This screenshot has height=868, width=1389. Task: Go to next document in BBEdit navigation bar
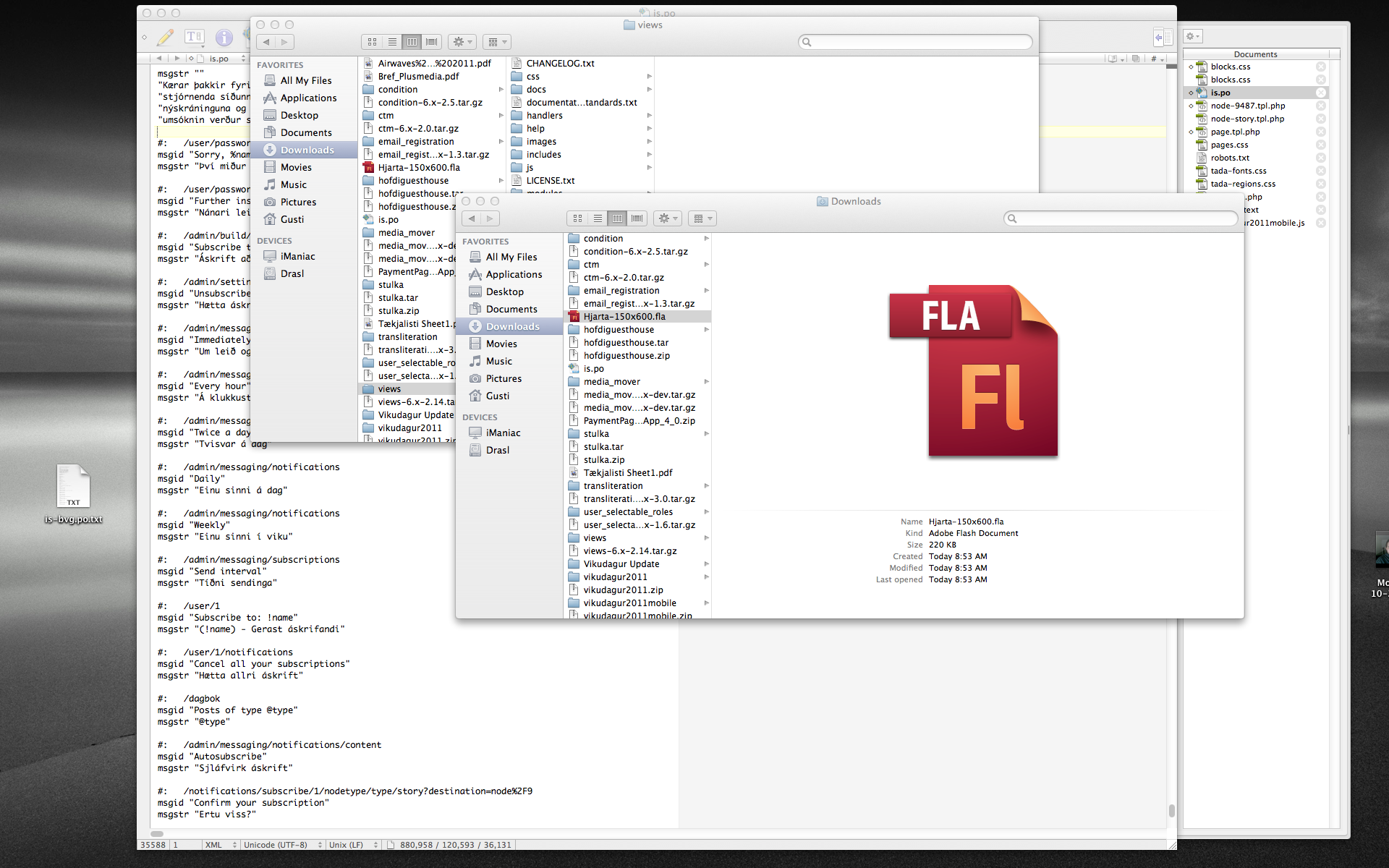pos(177,59)
